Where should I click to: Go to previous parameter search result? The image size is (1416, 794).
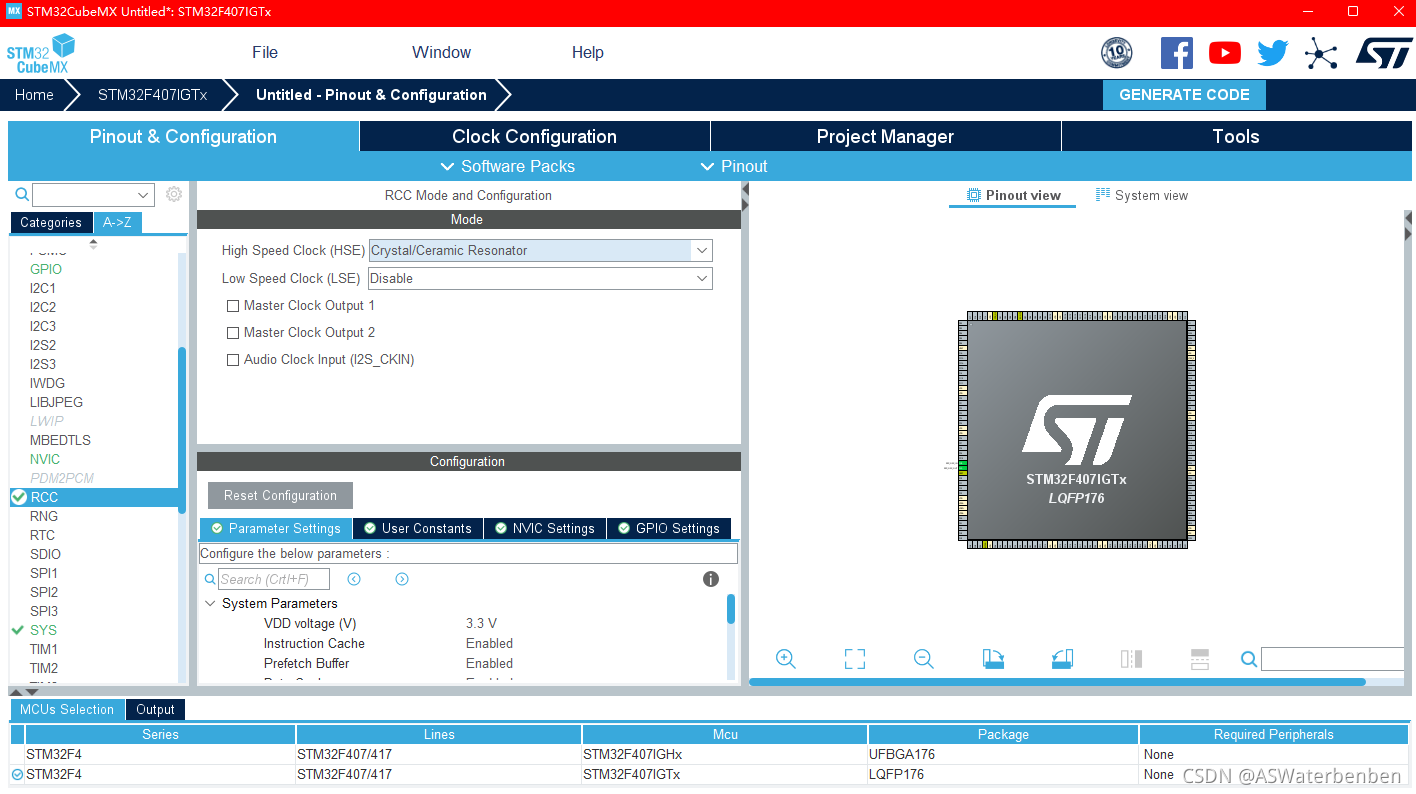pos(354,579)
